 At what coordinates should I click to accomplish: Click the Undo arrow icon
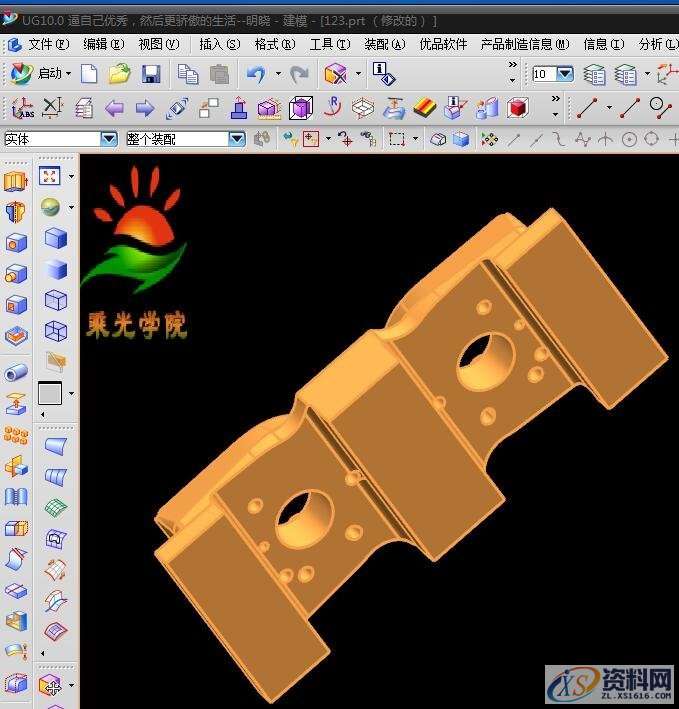(x=256, y=74)
